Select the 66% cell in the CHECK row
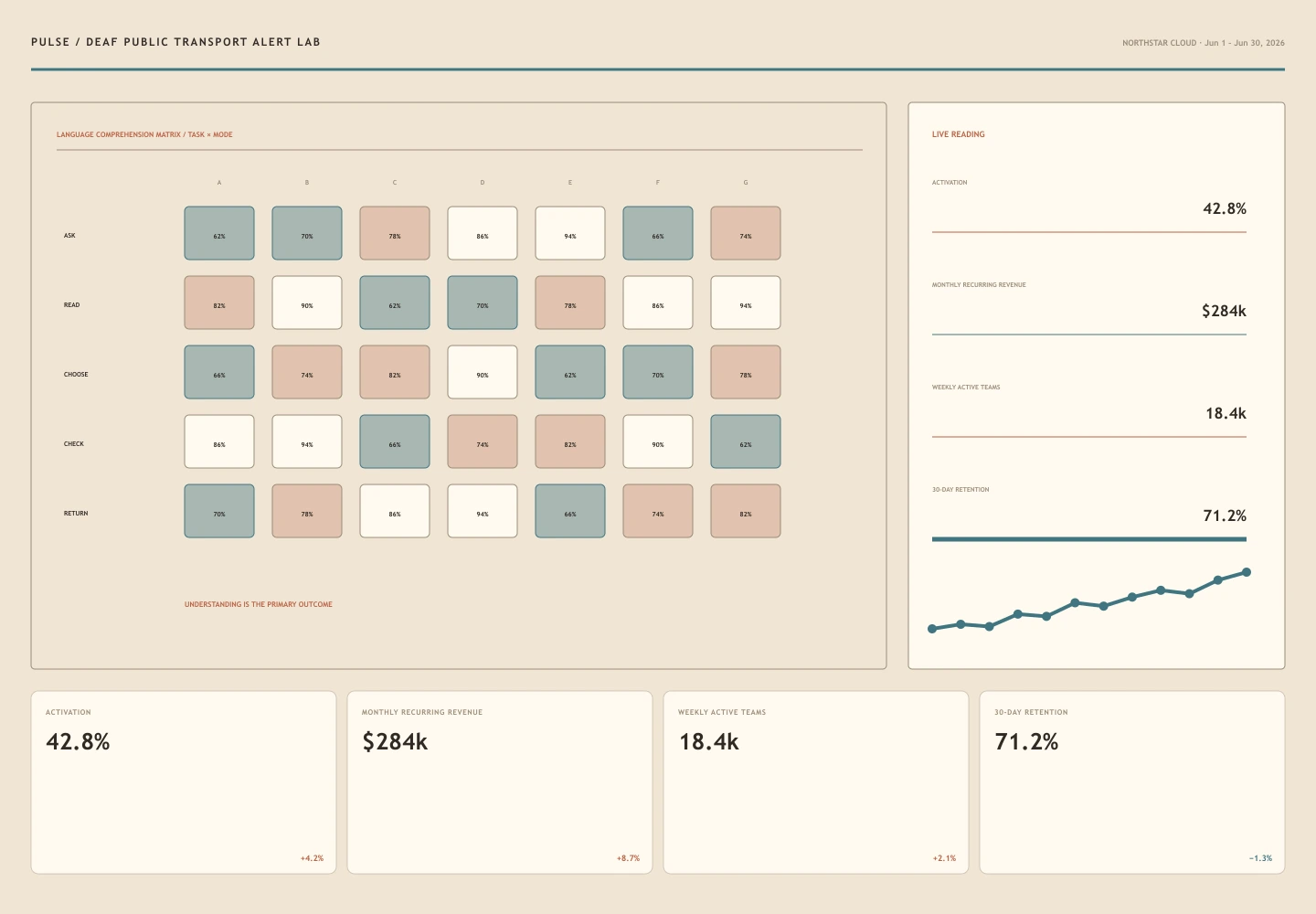 (395, 441)
